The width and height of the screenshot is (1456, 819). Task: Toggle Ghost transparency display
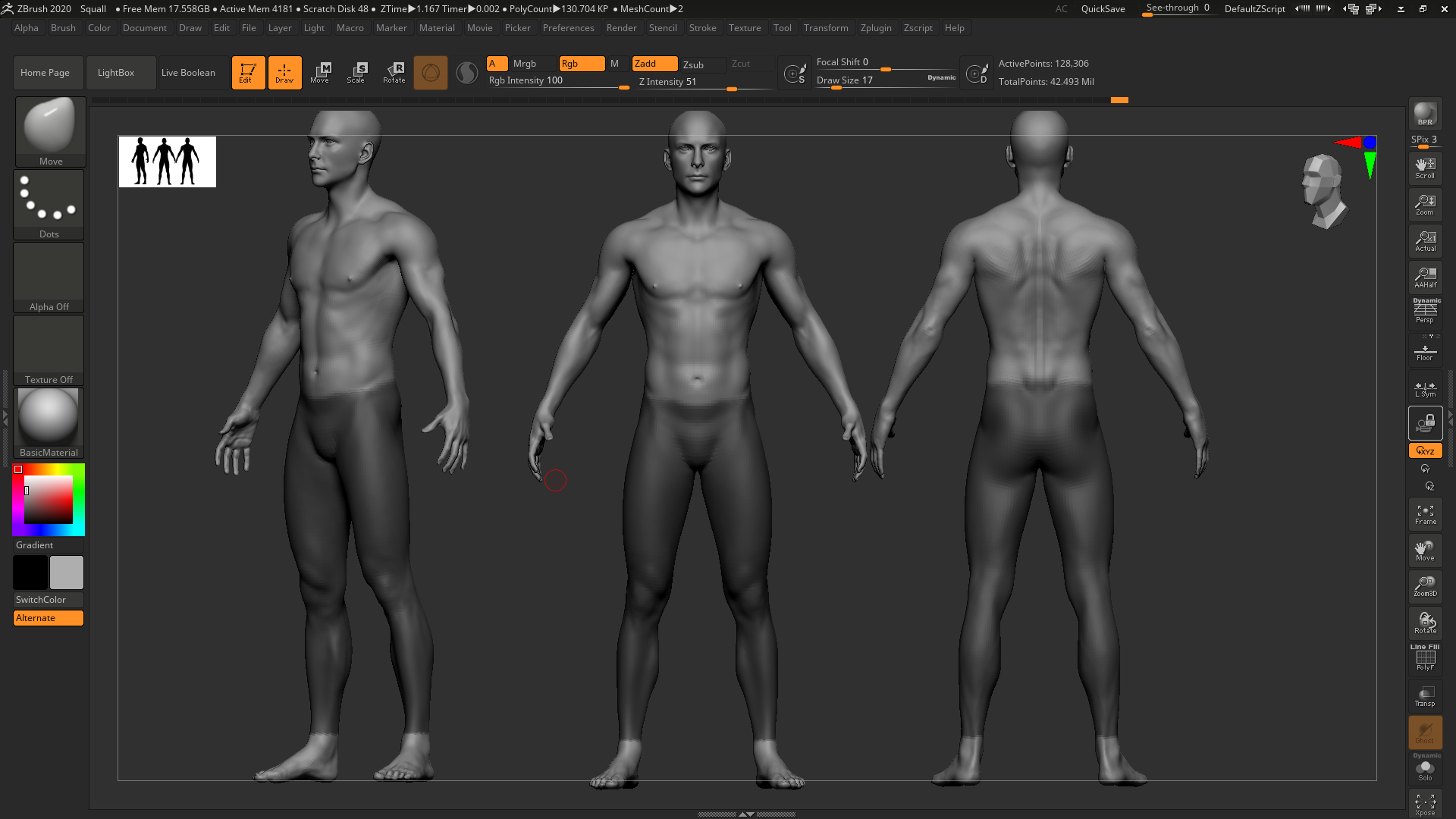pyautogui.click(x=1425, y=732)
